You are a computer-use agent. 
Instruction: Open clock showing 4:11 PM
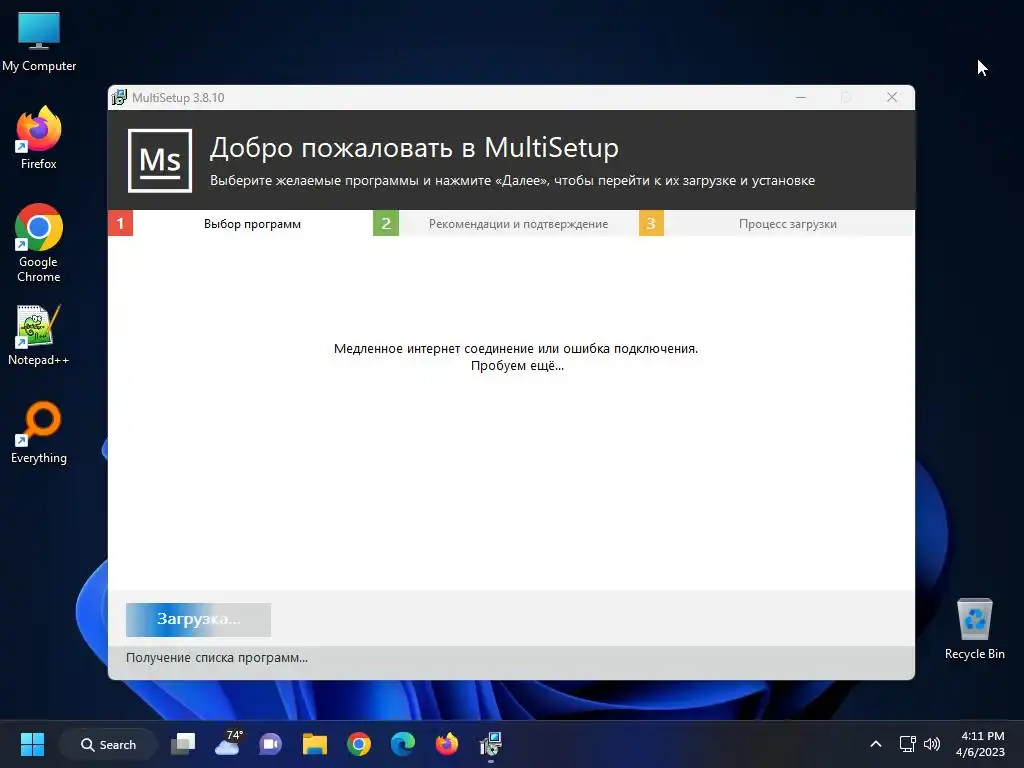[980, 744]
